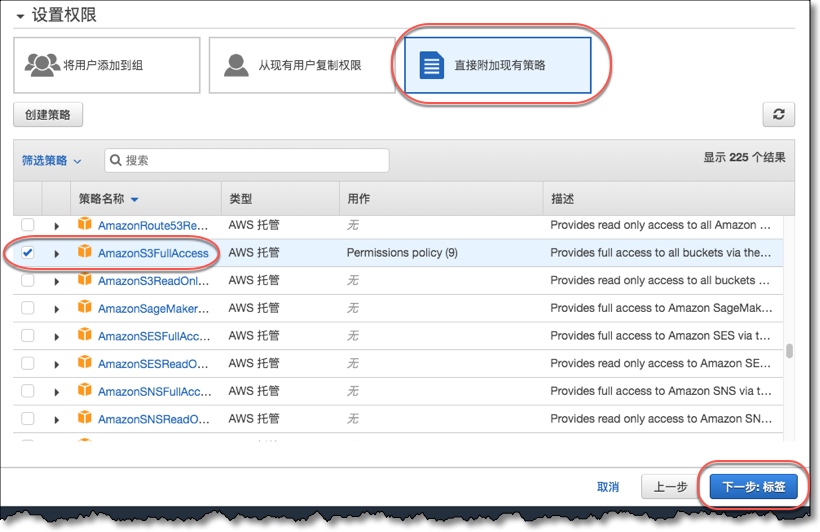Screen dimensions: 820x532
Task: Go back with the 上一步 button
Action: (x=670, y=487)
